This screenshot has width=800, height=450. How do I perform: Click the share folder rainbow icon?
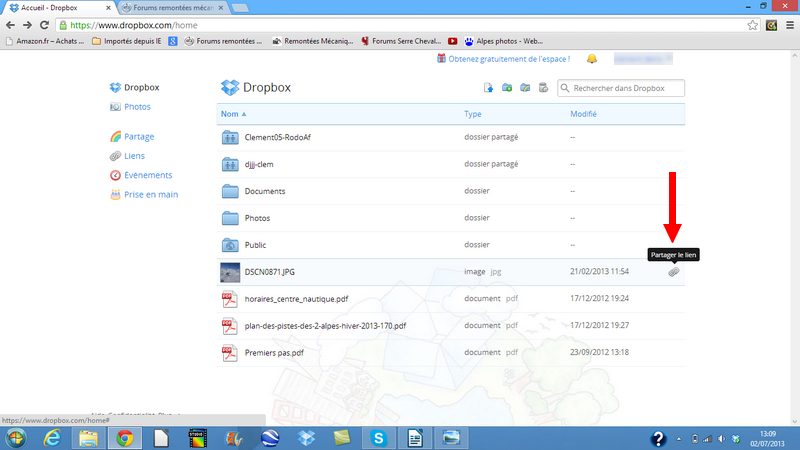pos(525,88)
